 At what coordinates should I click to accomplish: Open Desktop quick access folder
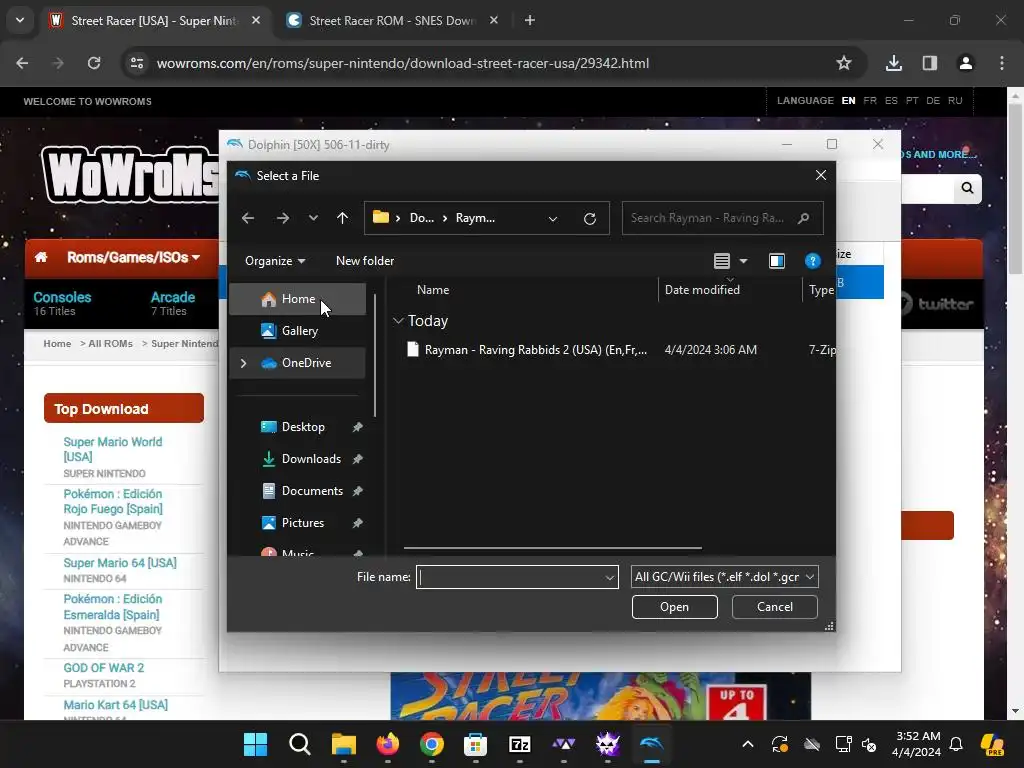pos(302,427)
